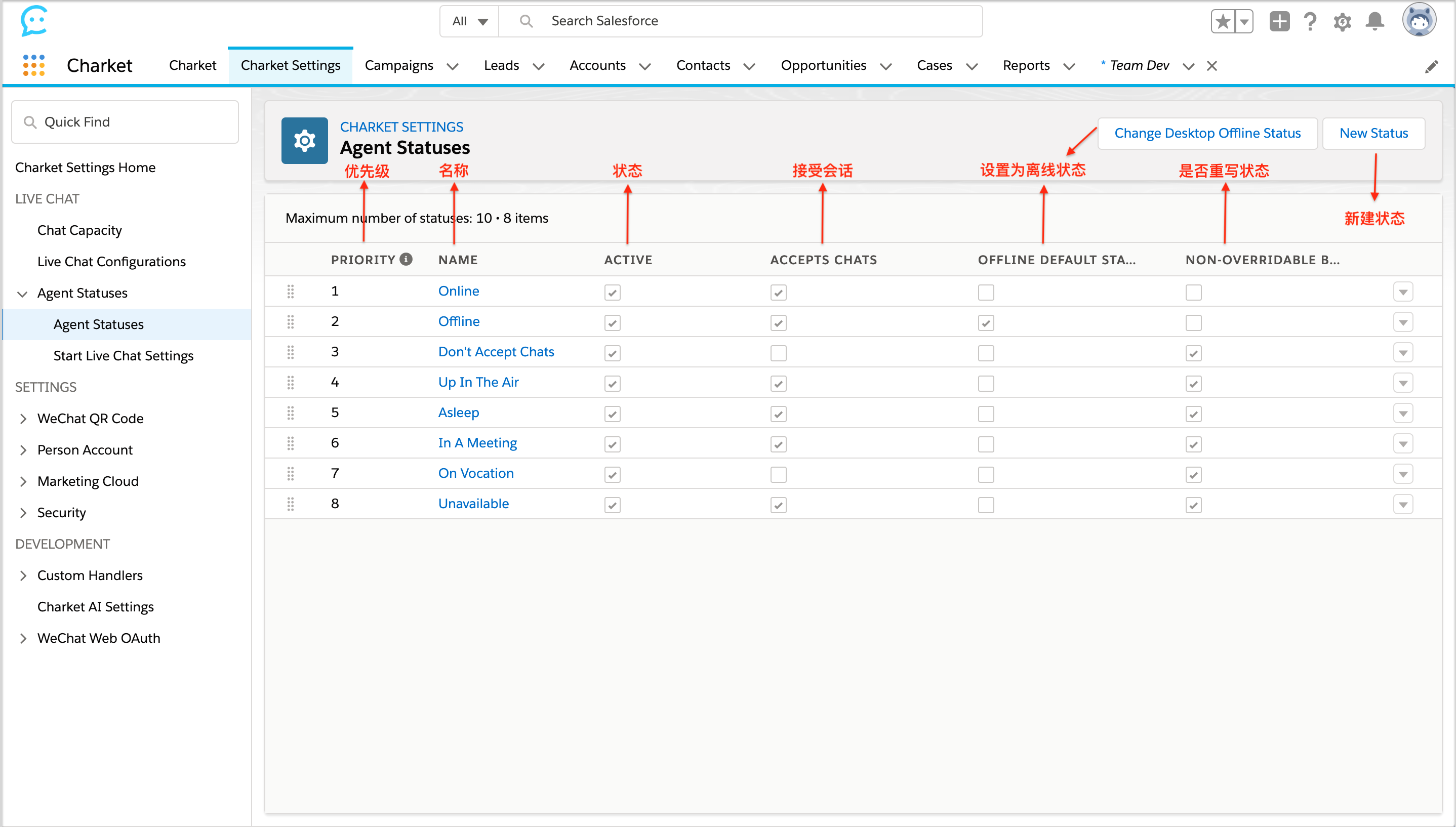
Task: Open Don't Accept Chats status link
Action: tap(496, 352)
